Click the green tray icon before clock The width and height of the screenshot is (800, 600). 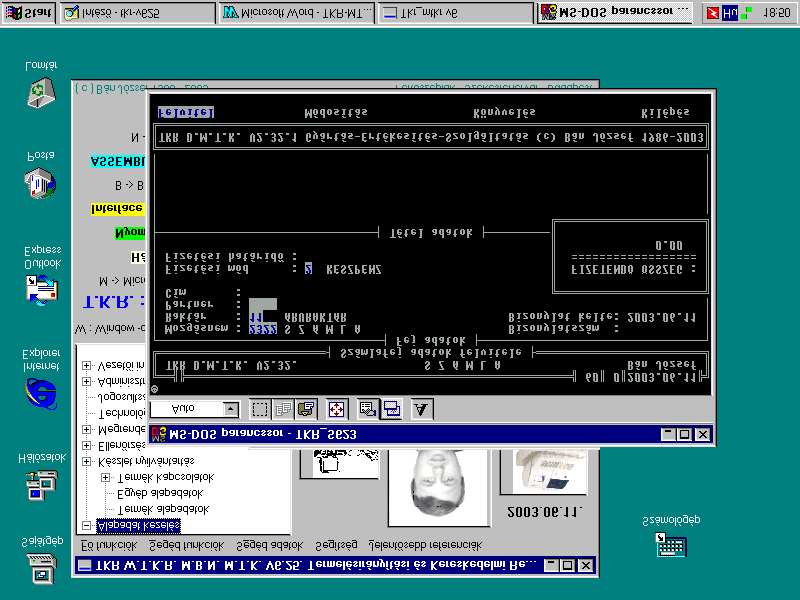pos(746,13)
